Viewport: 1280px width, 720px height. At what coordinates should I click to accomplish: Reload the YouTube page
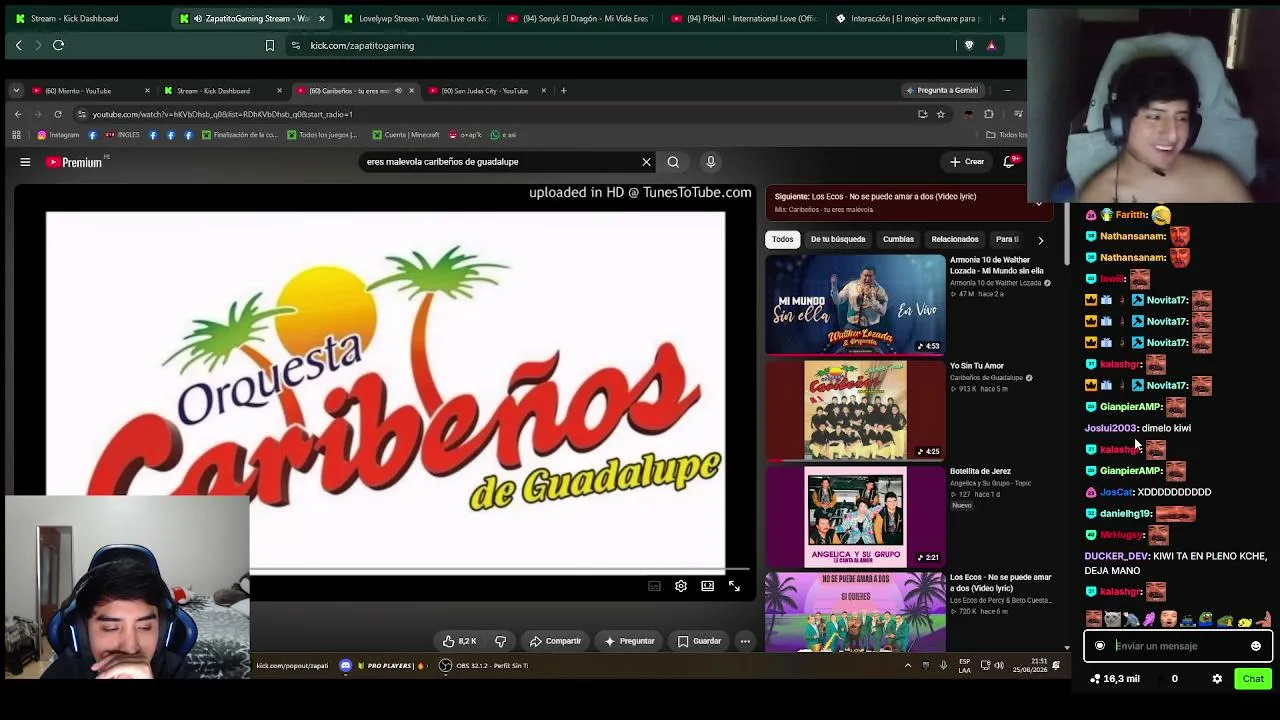tap(58, 114)
